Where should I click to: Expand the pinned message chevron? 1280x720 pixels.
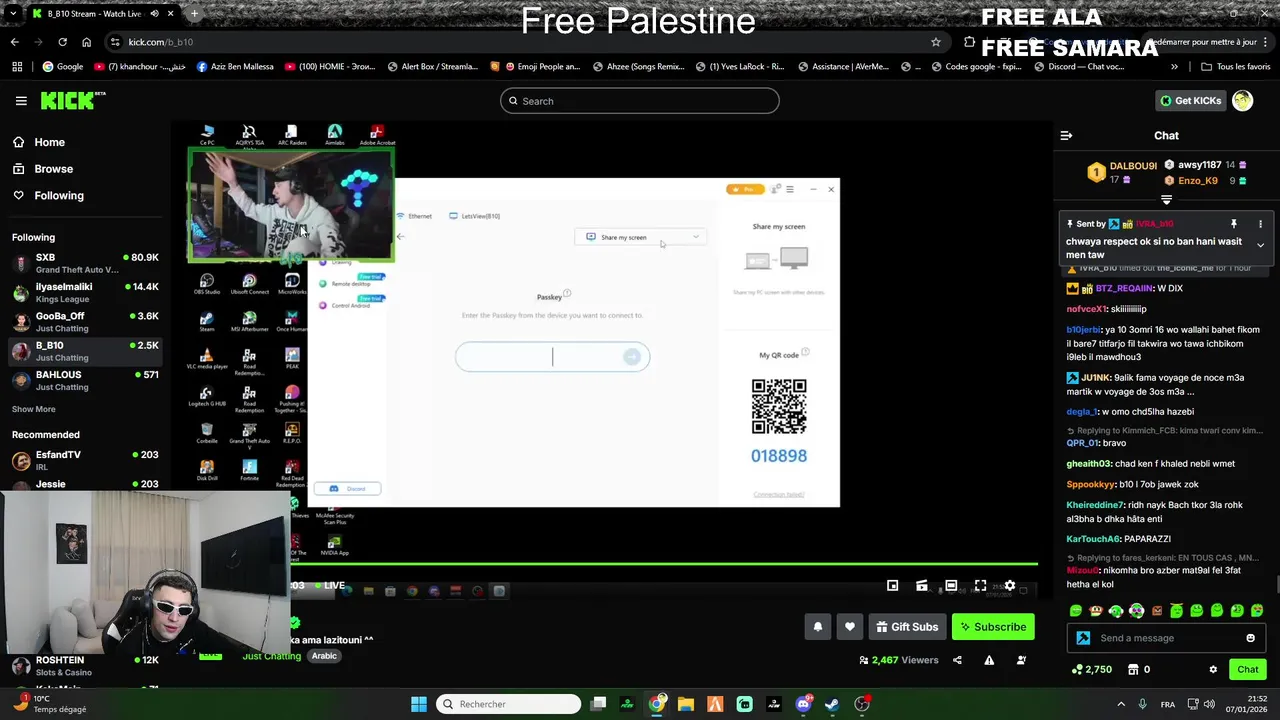click(x=1260, y=245)
